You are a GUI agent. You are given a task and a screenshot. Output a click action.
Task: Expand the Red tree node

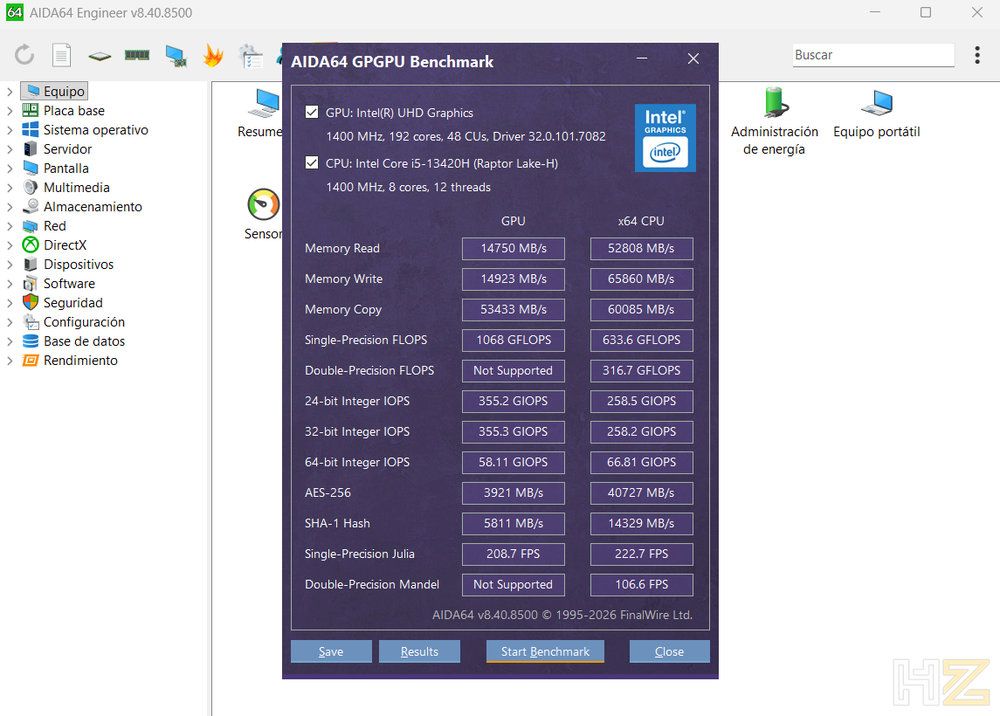(x=10, y=226)
